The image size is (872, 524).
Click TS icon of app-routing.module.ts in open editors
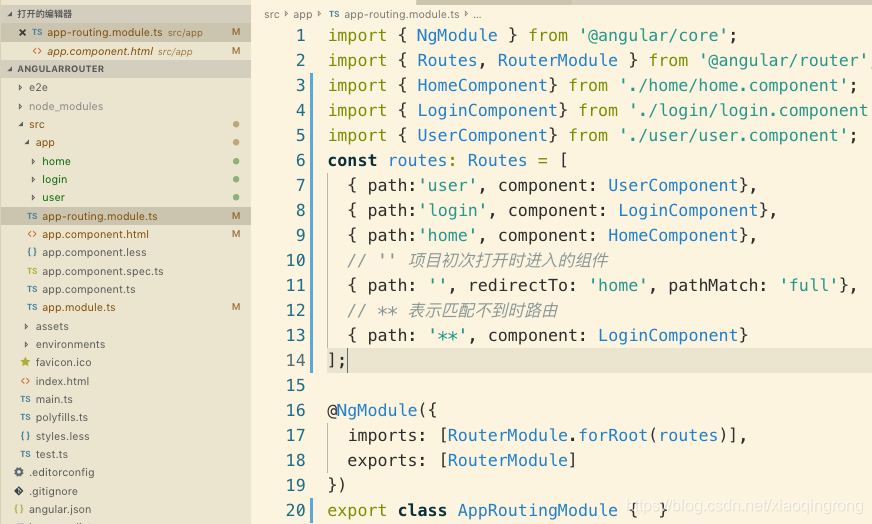pyautogui.click(x=37, y=32)
